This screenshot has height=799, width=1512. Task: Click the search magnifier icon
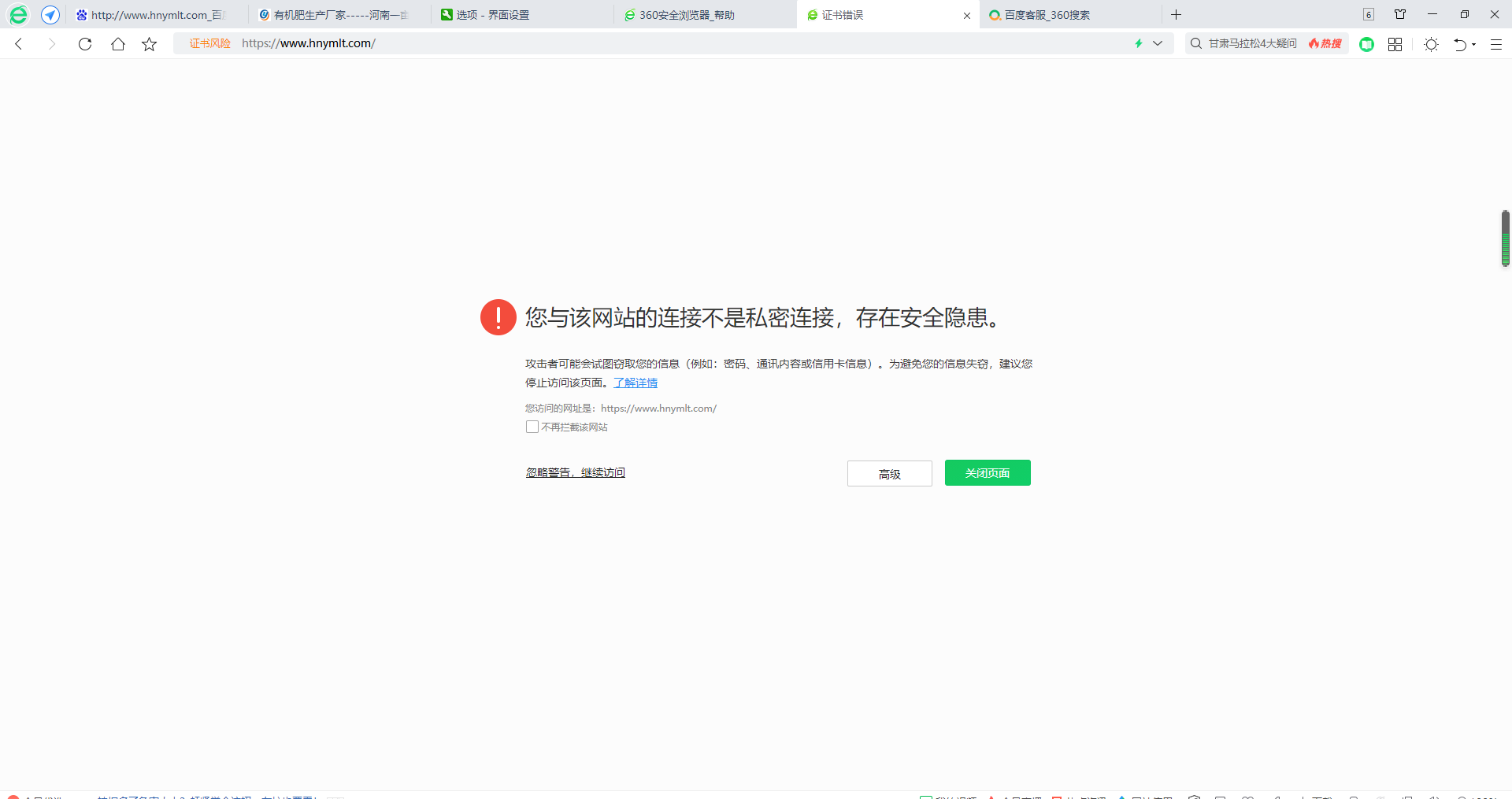point(1196,43)
